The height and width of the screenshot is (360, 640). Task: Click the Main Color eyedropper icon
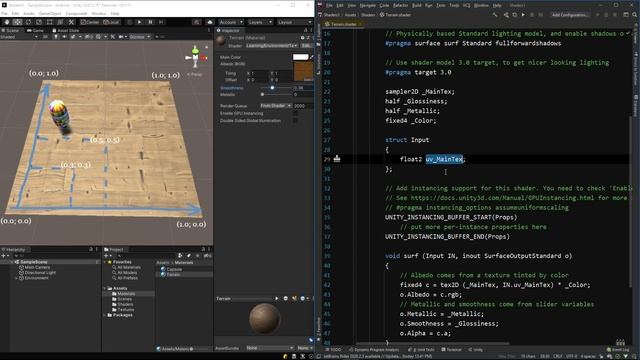[311, 57]
